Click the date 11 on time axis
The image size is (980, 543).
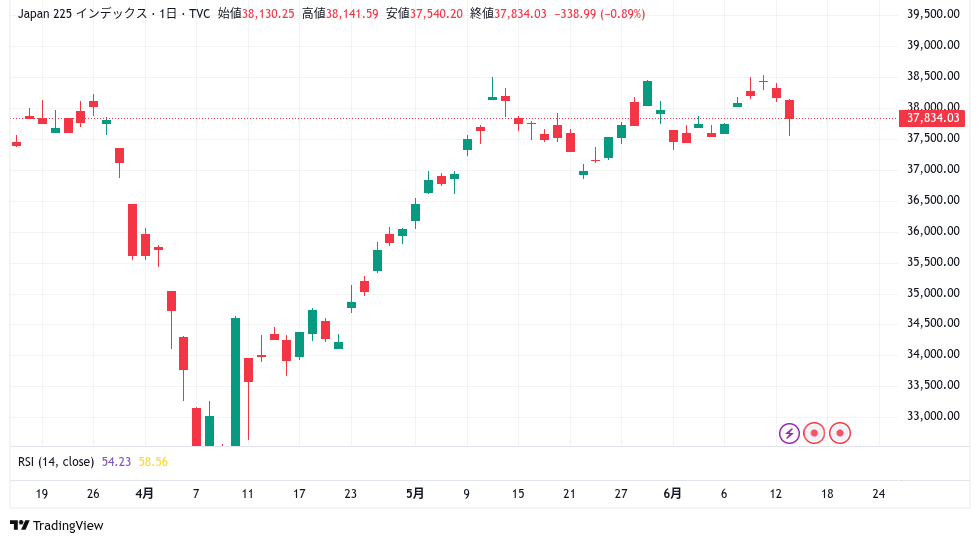248,494
